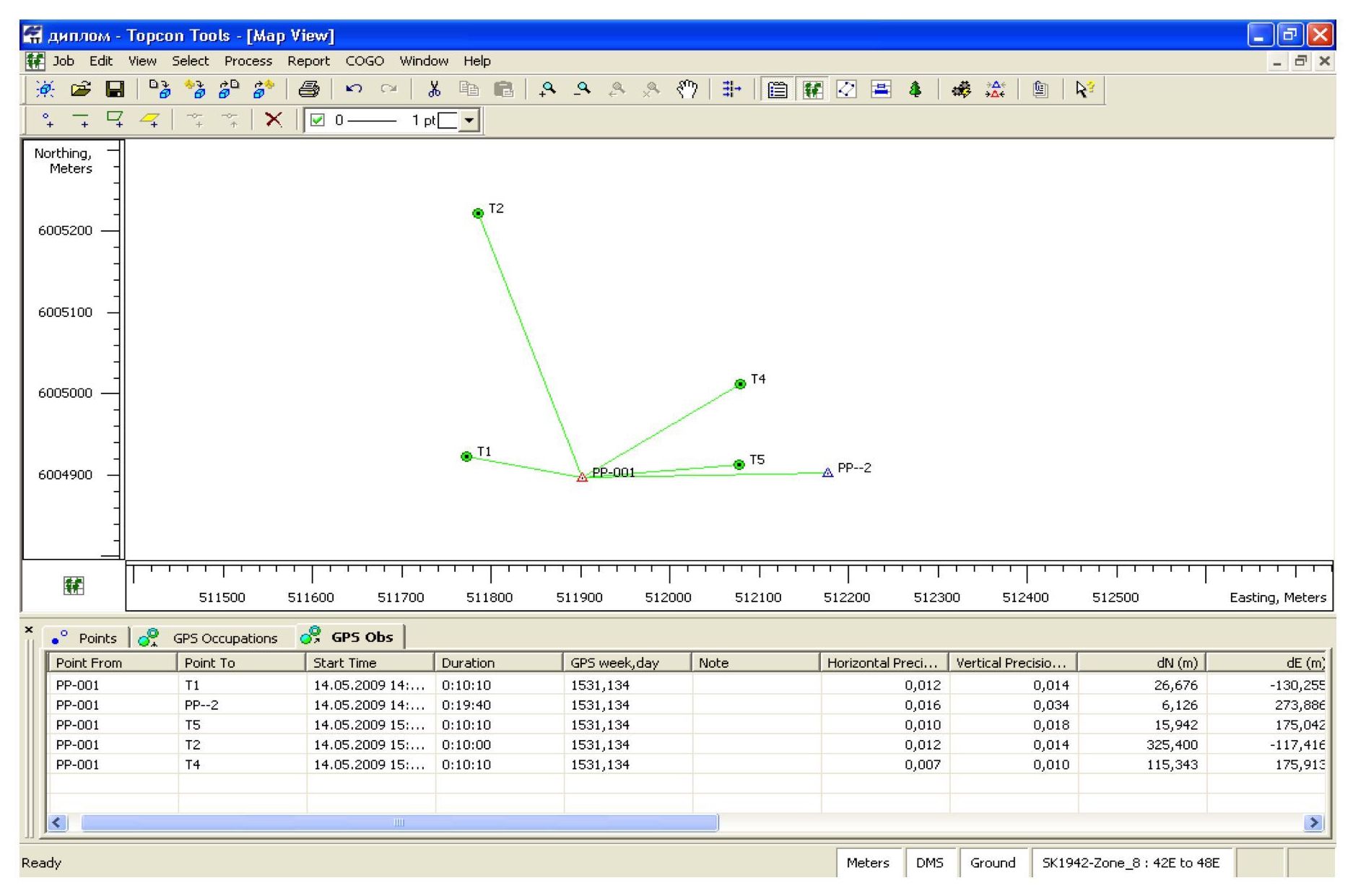Run the network Adjustment triangles icon

[x=996, y=90]
